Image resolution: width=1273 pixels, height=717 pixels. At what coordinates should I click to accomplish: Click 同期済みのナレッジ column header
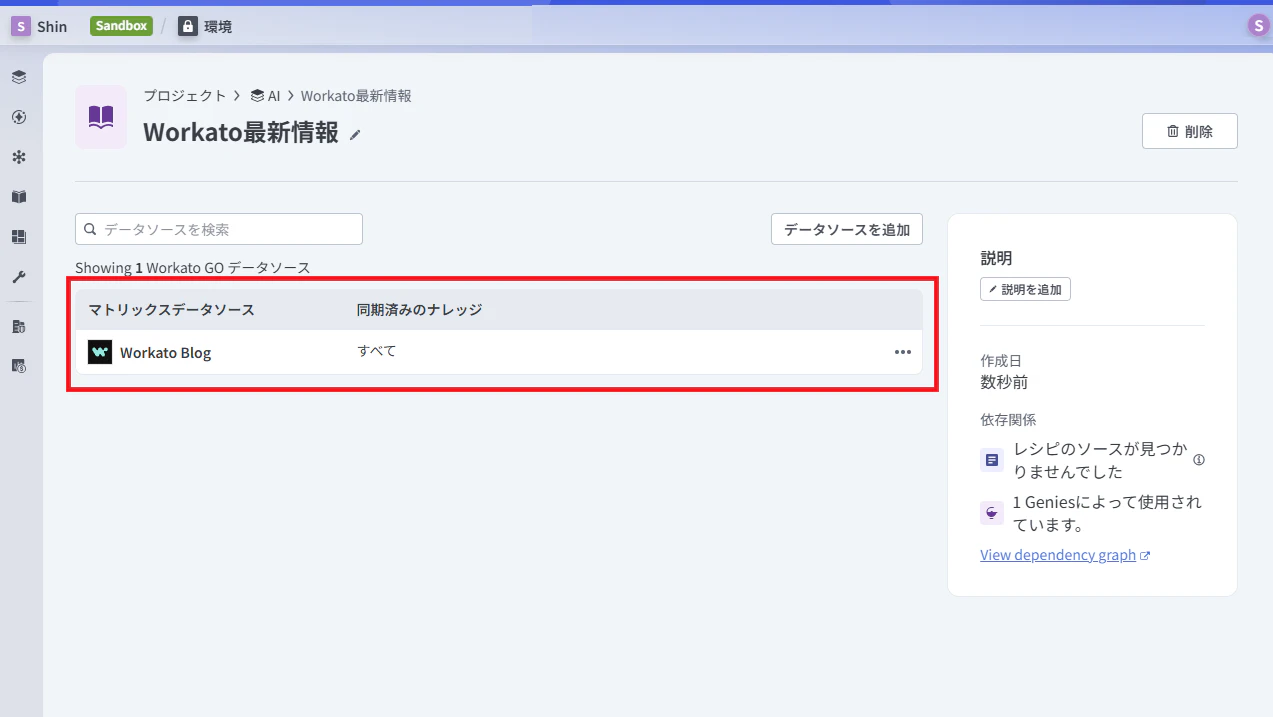click(x=419, y=310)
